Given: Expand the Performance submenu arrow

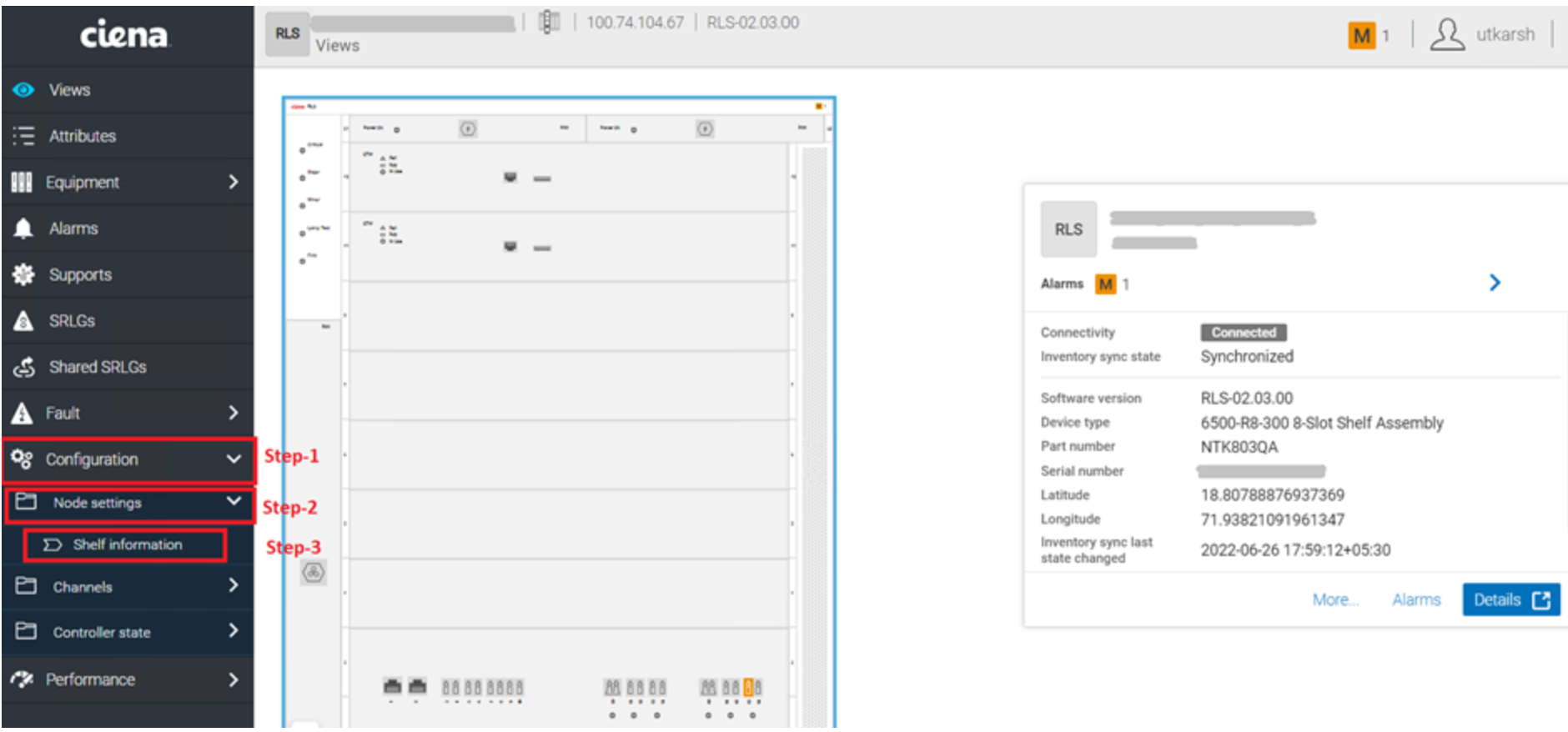Looking at the screenshot, I should [x=234, y=679].
